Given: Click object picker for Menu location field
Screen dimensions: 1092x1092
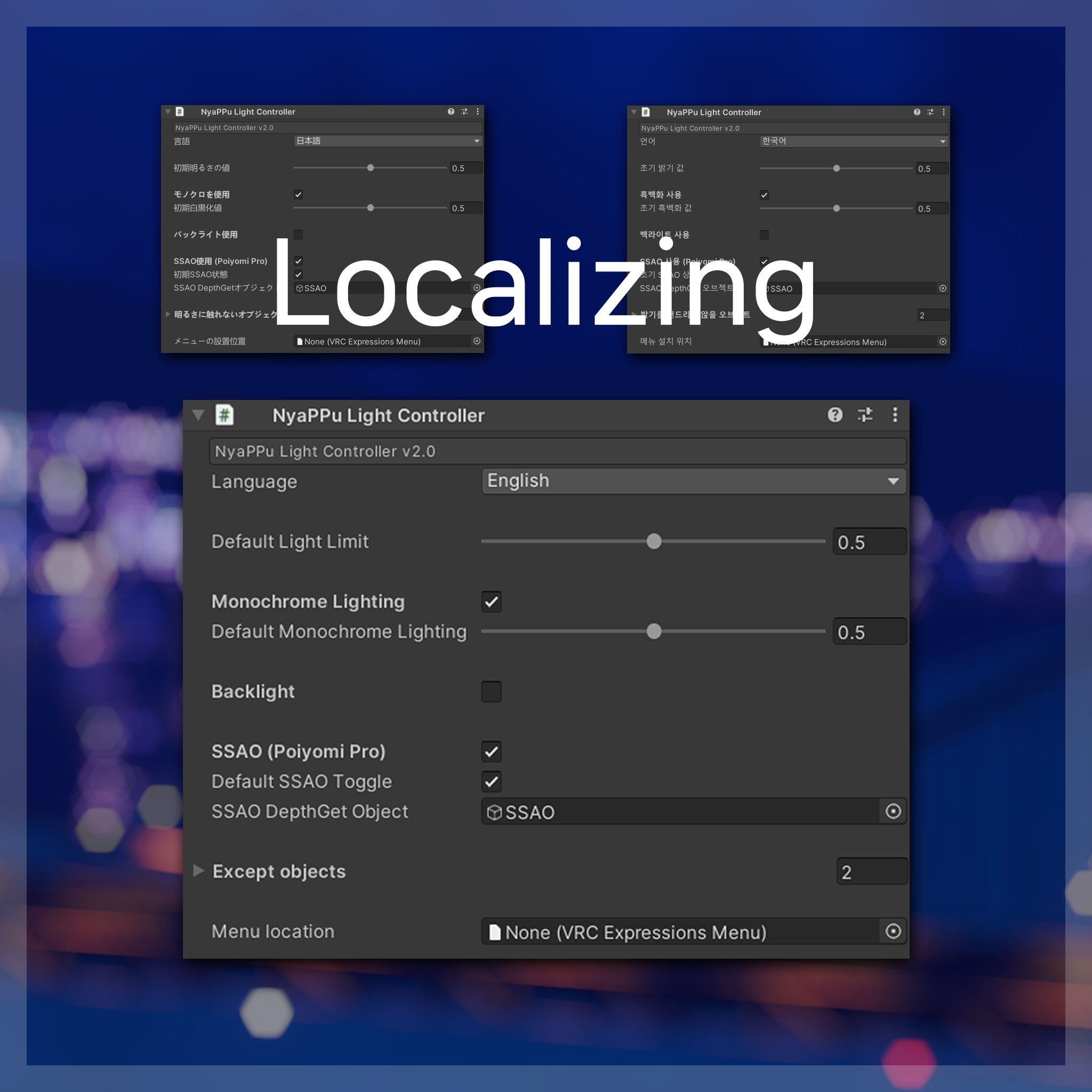Looking at the screenshot, I should click(x=893, y=932).
